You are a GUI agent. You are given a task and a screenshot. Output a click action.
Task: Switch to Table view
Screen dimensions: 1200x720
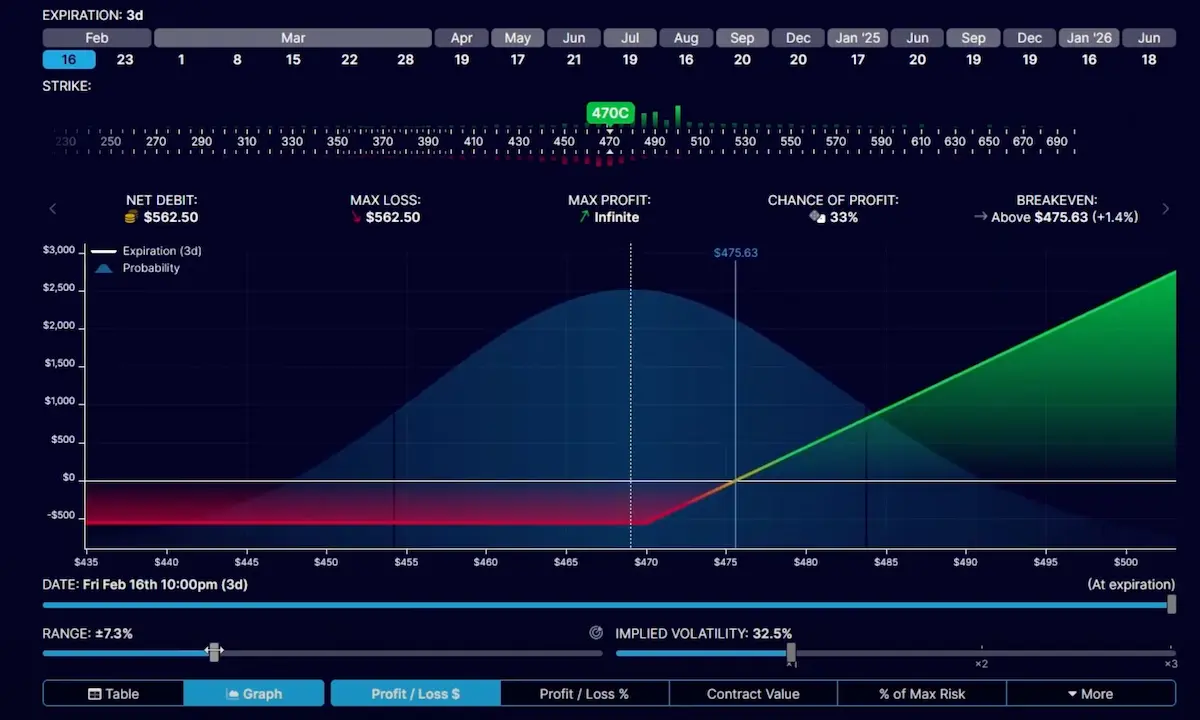[x=113, y=694]
